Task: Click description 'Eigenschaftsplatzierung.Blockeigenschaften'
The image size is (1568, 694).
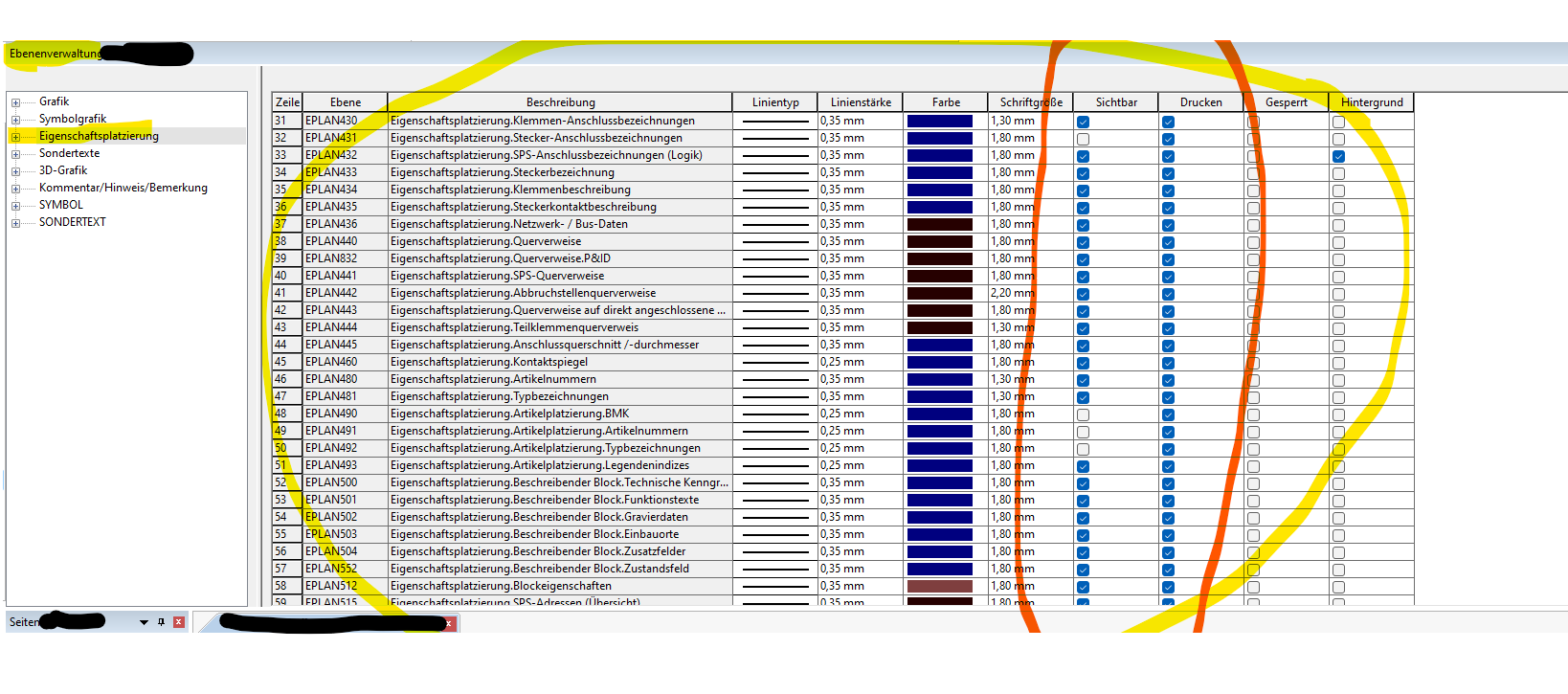Action: (501, 586)
